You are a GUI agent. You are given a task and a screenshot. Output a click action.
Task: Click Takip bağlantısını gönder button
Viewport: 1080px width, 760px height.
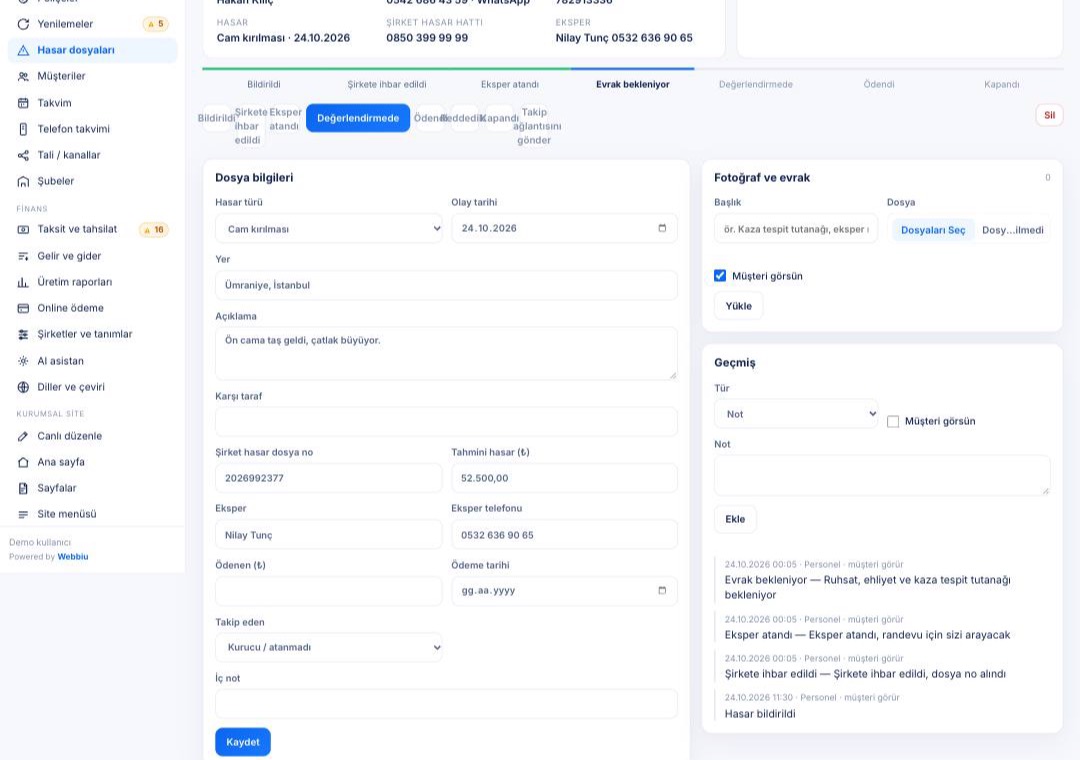pyautogui.click(x=536, y=126)
